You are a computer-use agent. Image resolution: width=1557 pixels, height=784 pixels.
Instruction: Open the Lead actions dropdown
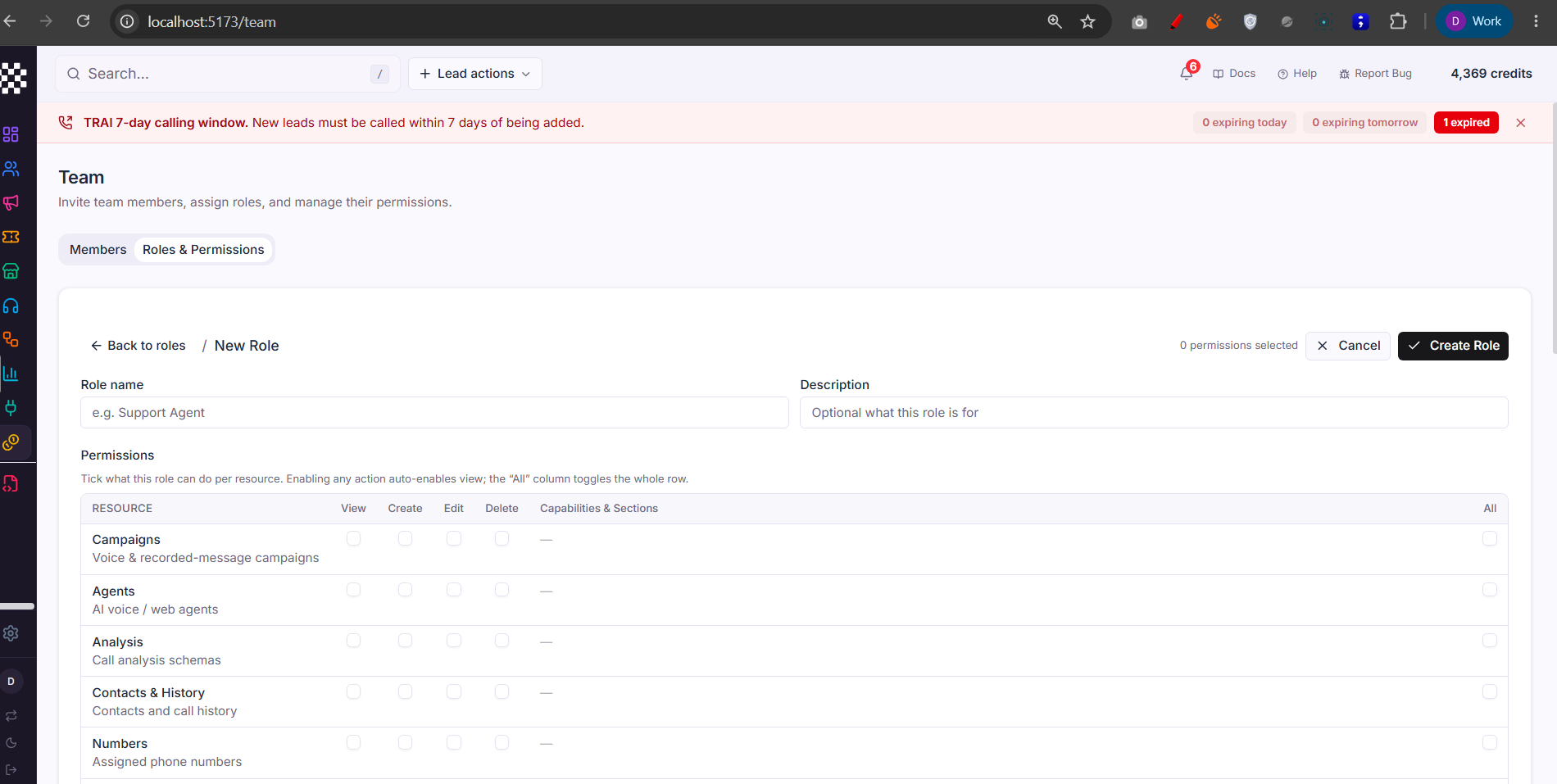(x=475, y=74)
